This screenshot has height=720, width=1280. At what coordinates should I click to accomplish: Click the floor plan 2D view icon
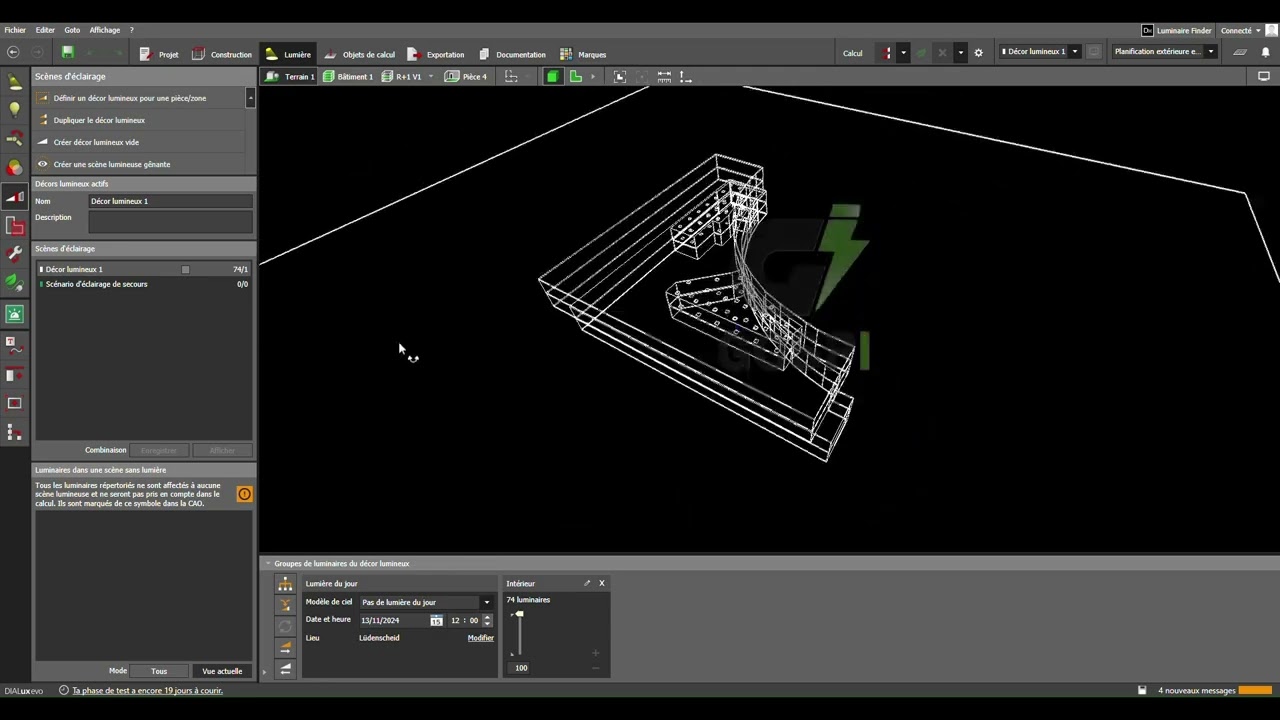coord(575,76)
